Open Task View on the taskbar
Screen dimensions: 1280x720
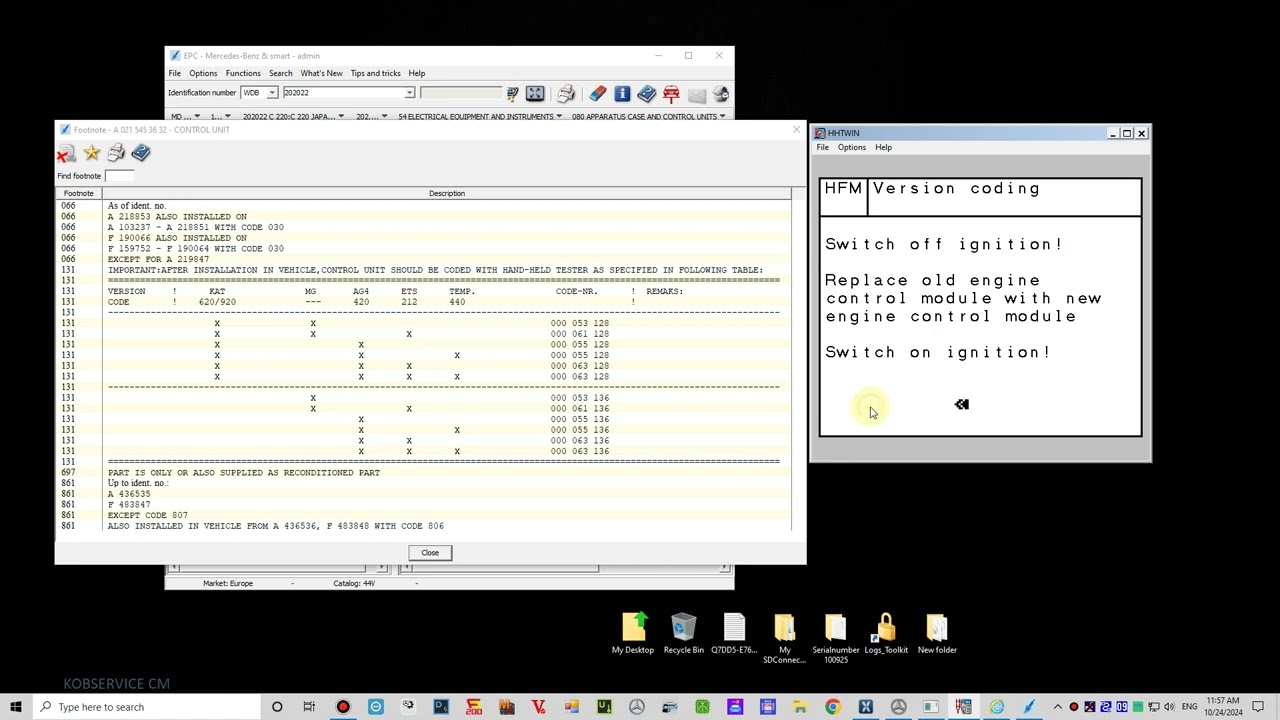point(309,707)
